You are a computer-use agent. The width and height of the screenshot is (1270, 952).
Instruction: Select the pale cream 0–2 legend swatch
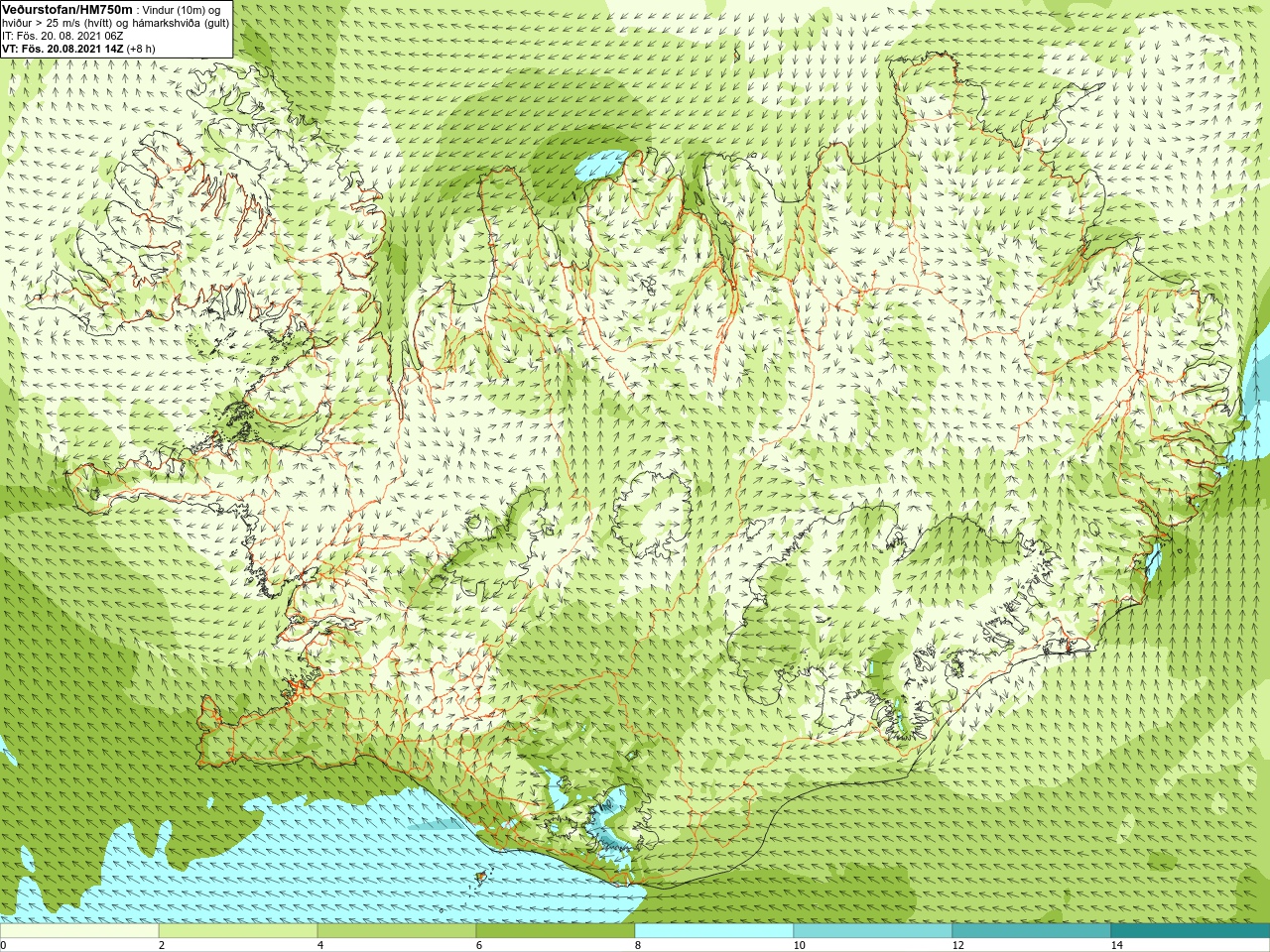[x=79, y=931]
